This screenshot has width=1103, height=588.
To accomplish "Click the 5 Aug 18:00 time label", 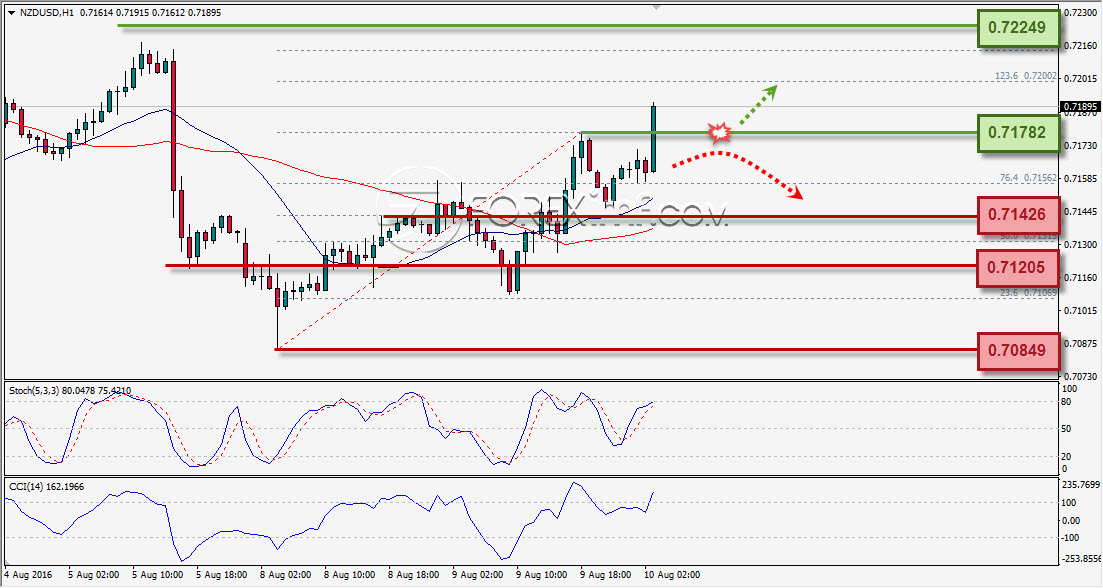I will [x=222, y=575].
